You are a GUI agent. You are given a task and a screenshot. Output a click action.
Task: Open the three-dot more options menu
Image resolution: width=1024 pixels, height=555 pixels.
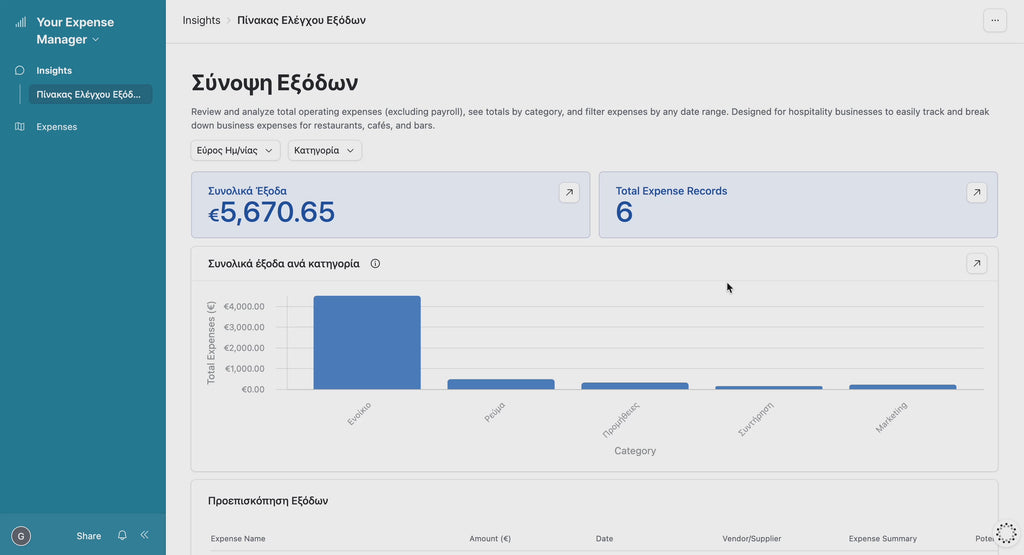994,20
